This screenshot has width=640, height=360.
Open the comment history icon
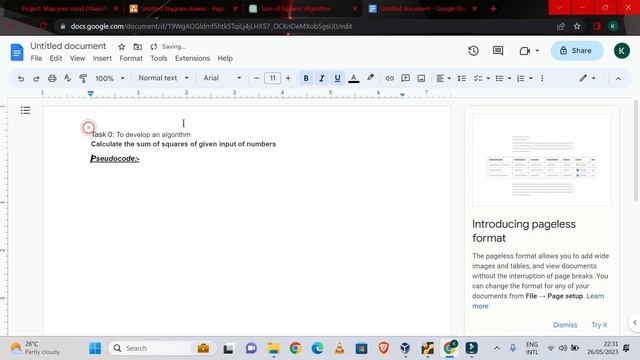(x=498, y=51)
